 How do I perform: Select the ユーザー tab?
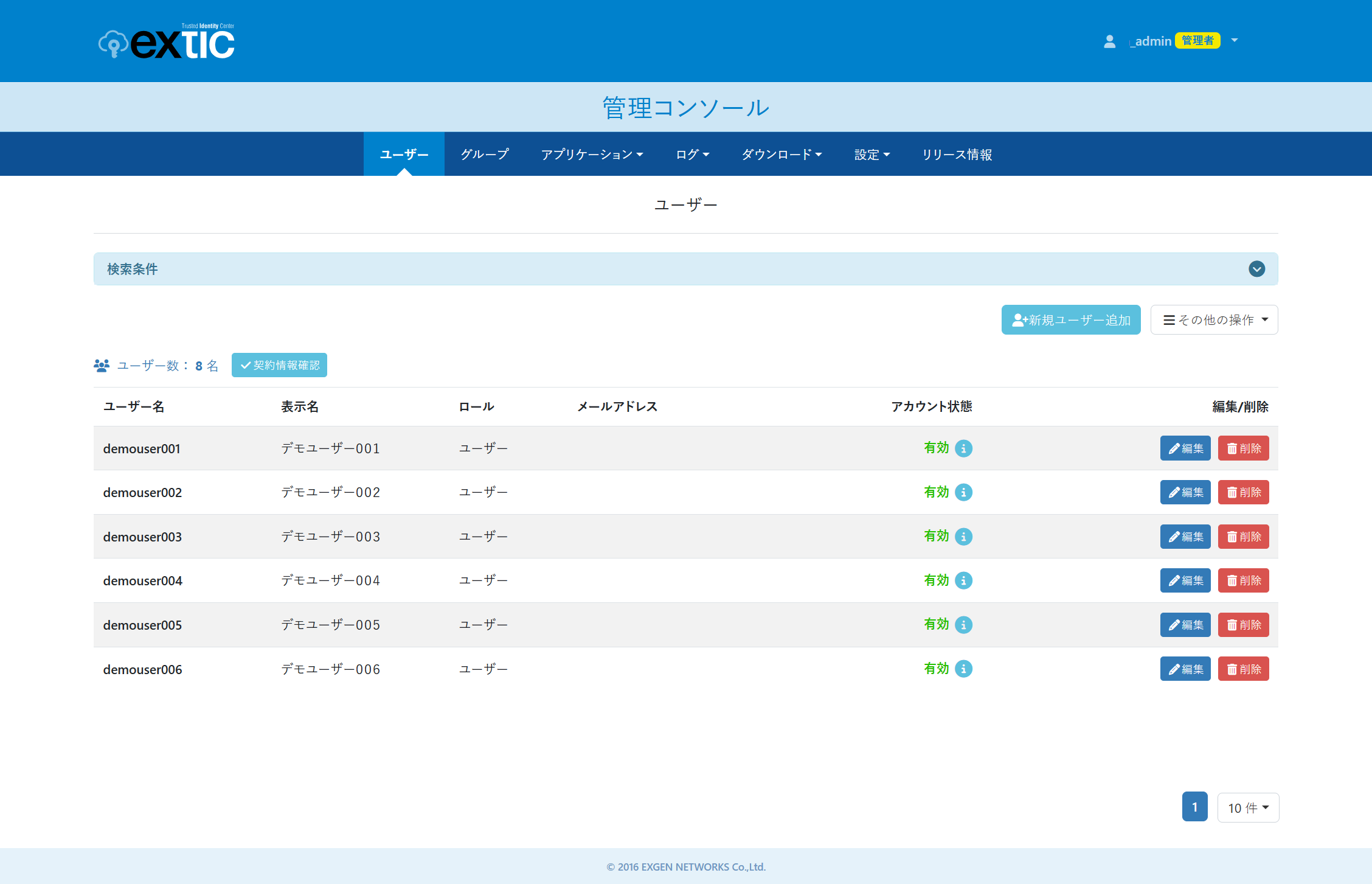click(404, 155)
